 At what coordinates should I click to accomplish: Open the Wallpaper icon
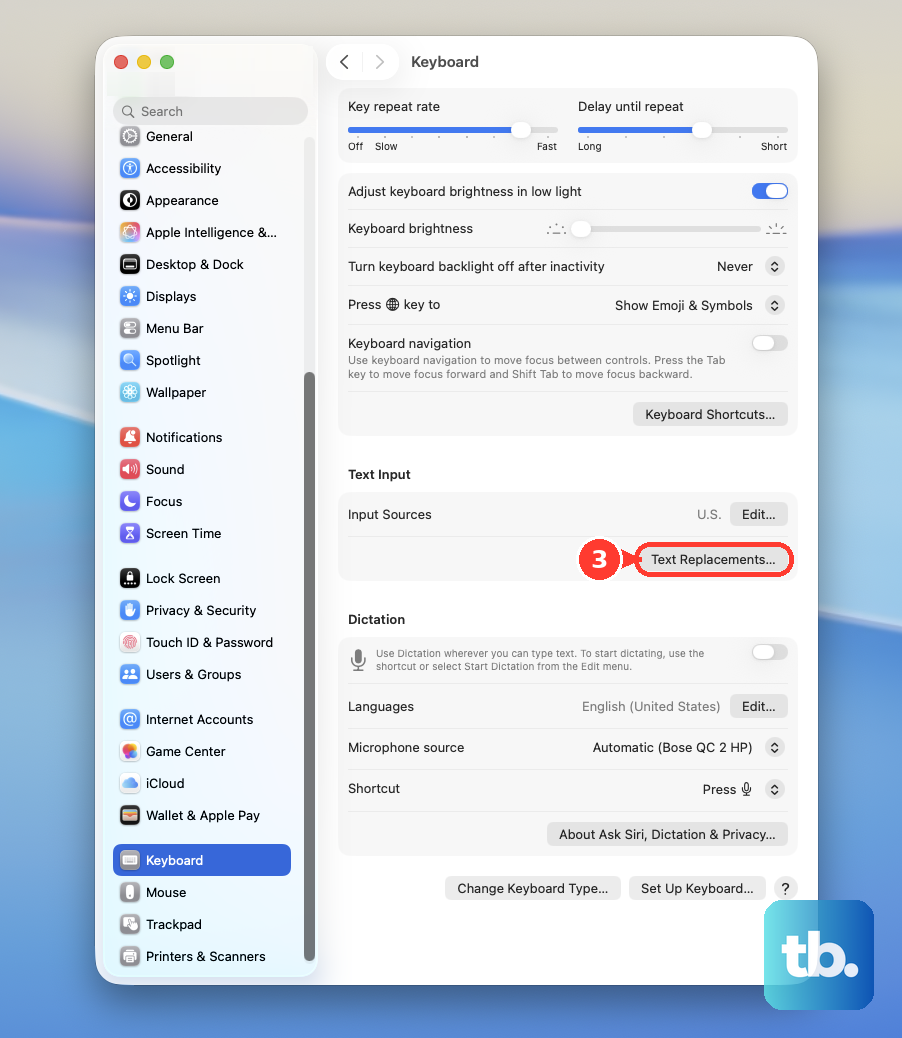tap(130, 392)
